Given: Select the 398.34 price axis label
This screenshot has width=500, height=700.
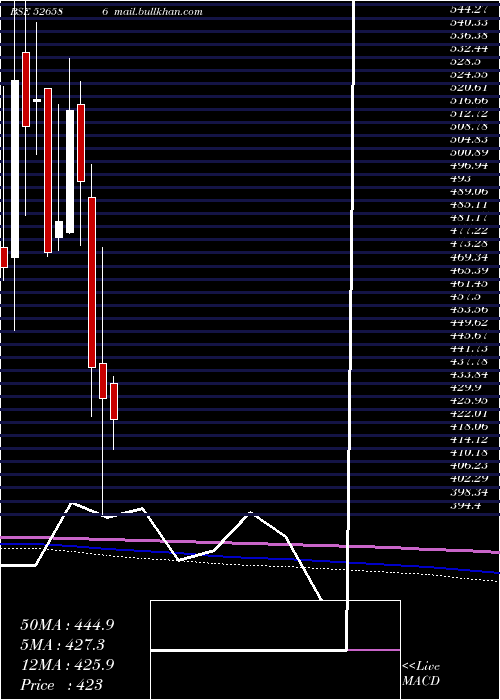Looking at the screenshot, I should (x=468, y=492).
